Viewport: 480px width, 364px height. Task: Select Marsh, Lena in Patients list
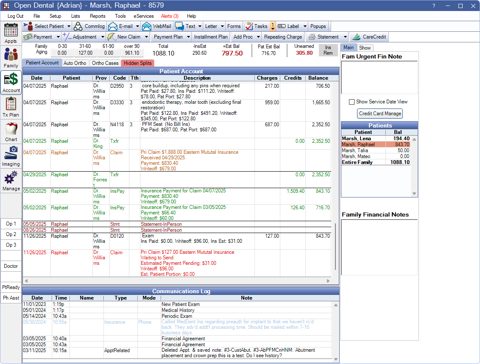(377, 138)
